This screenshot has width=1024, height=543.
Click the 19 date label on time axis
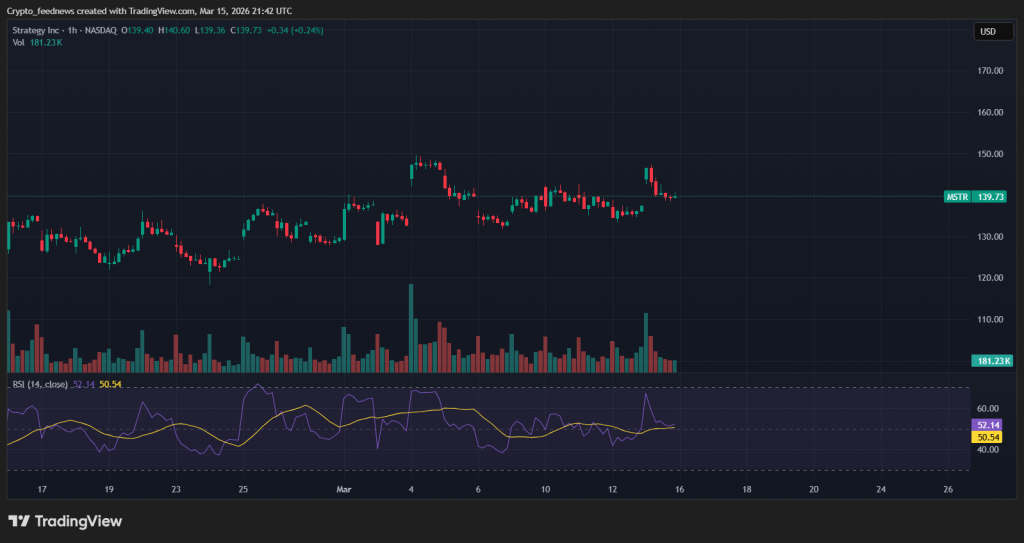point(109,489)
